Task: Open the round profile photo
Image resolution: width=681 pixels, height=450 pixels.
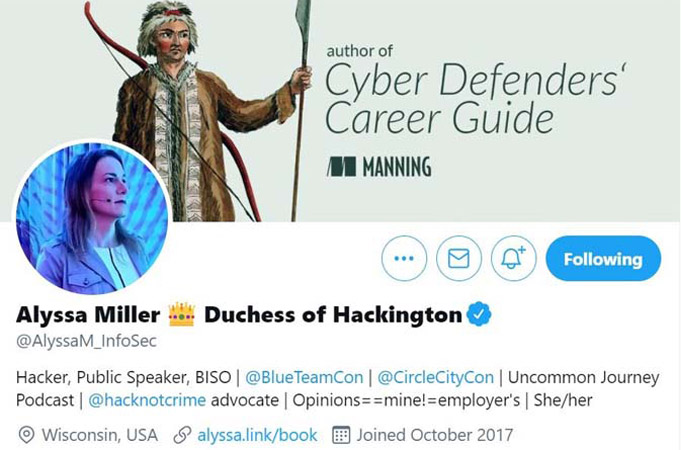Action: pos(92,219)
